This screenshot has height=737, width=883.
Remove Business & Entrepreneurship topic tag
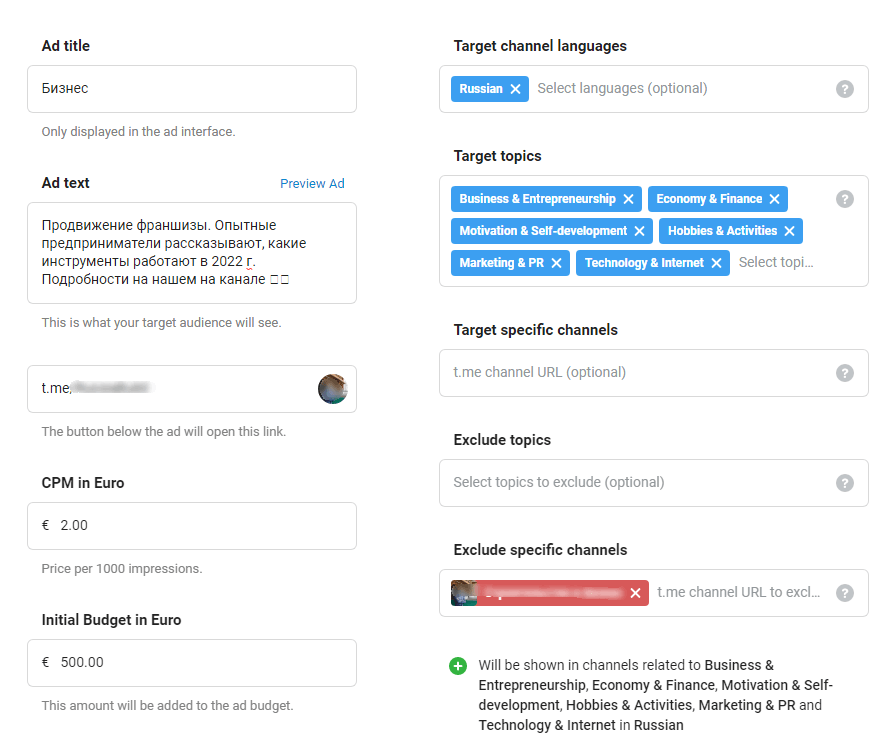pos(628,199)
